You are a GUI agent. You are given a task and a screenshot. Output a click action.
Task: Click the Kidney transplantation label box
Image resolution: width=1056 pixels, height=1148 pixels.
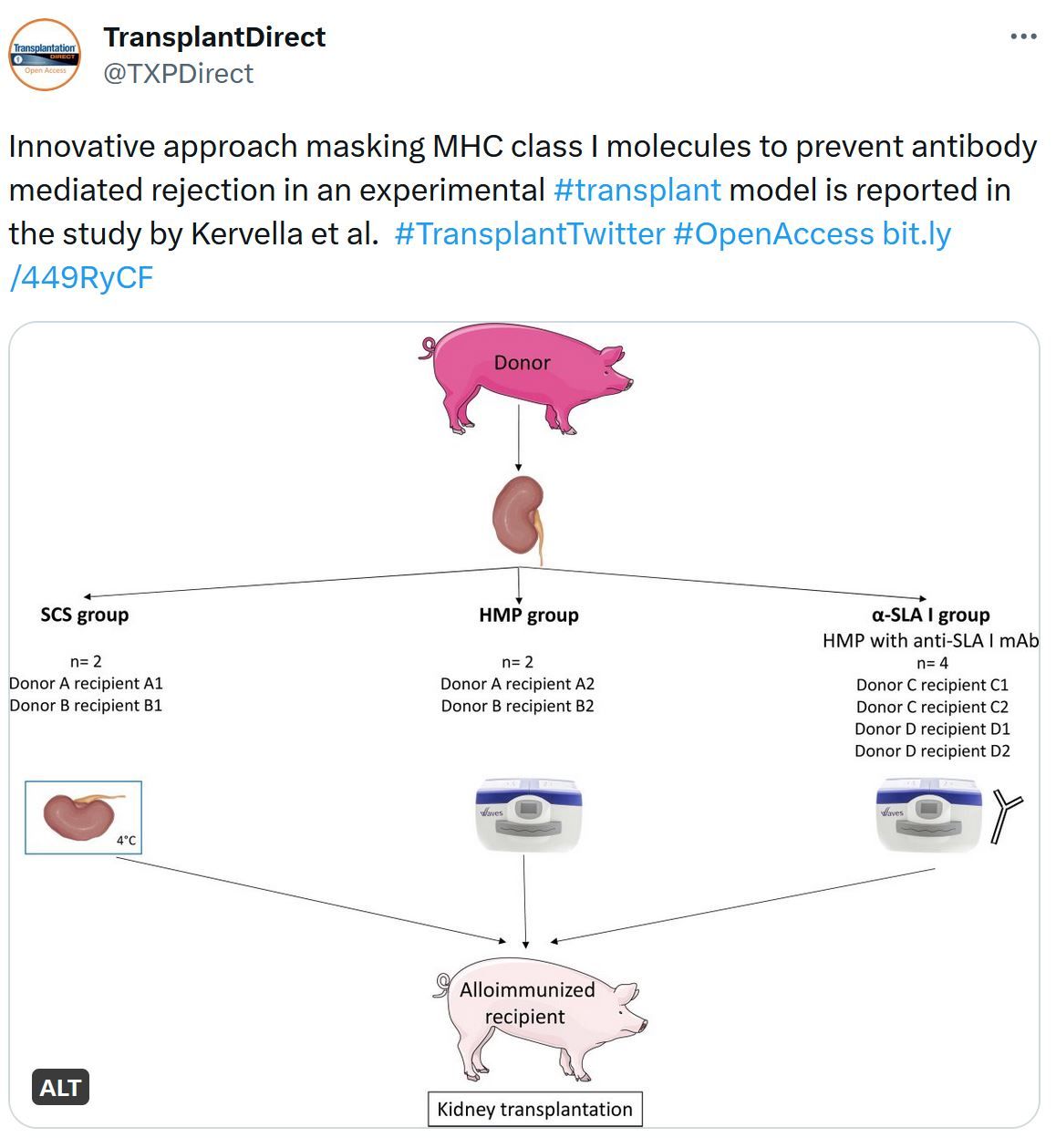pyautogui.click(x=535, y=1109)
